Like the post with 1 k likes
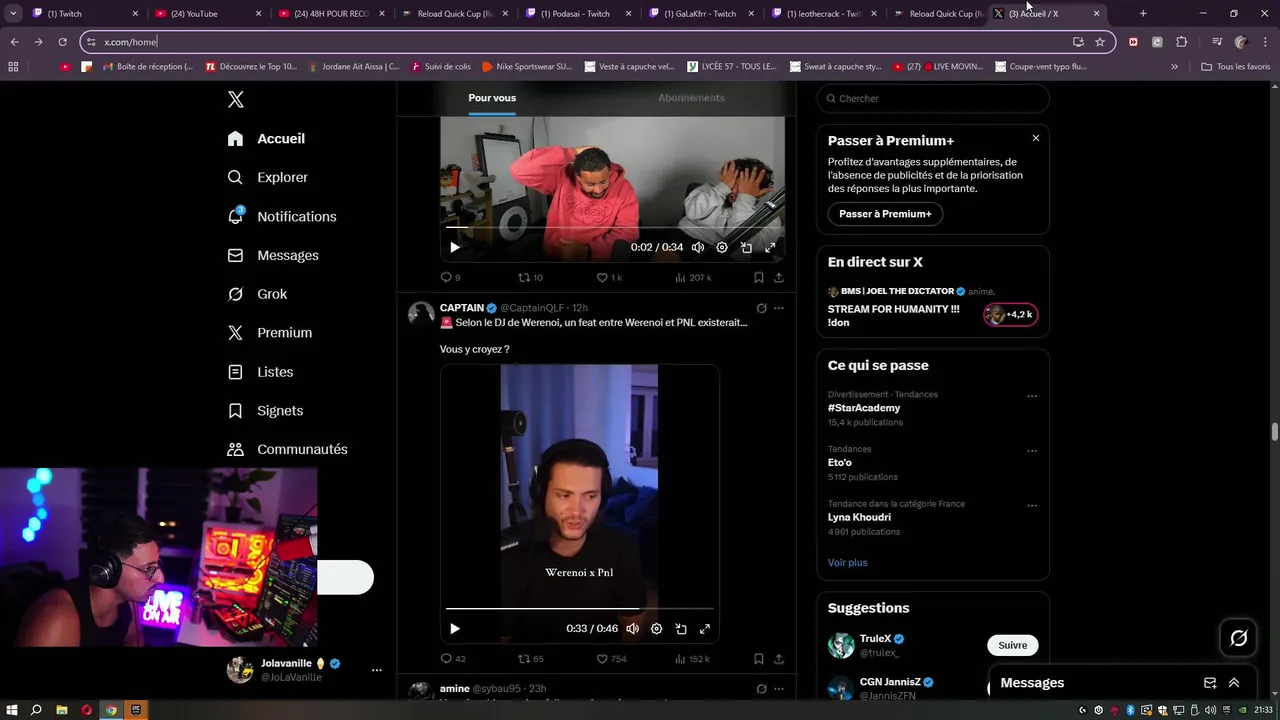 point(609,277)
